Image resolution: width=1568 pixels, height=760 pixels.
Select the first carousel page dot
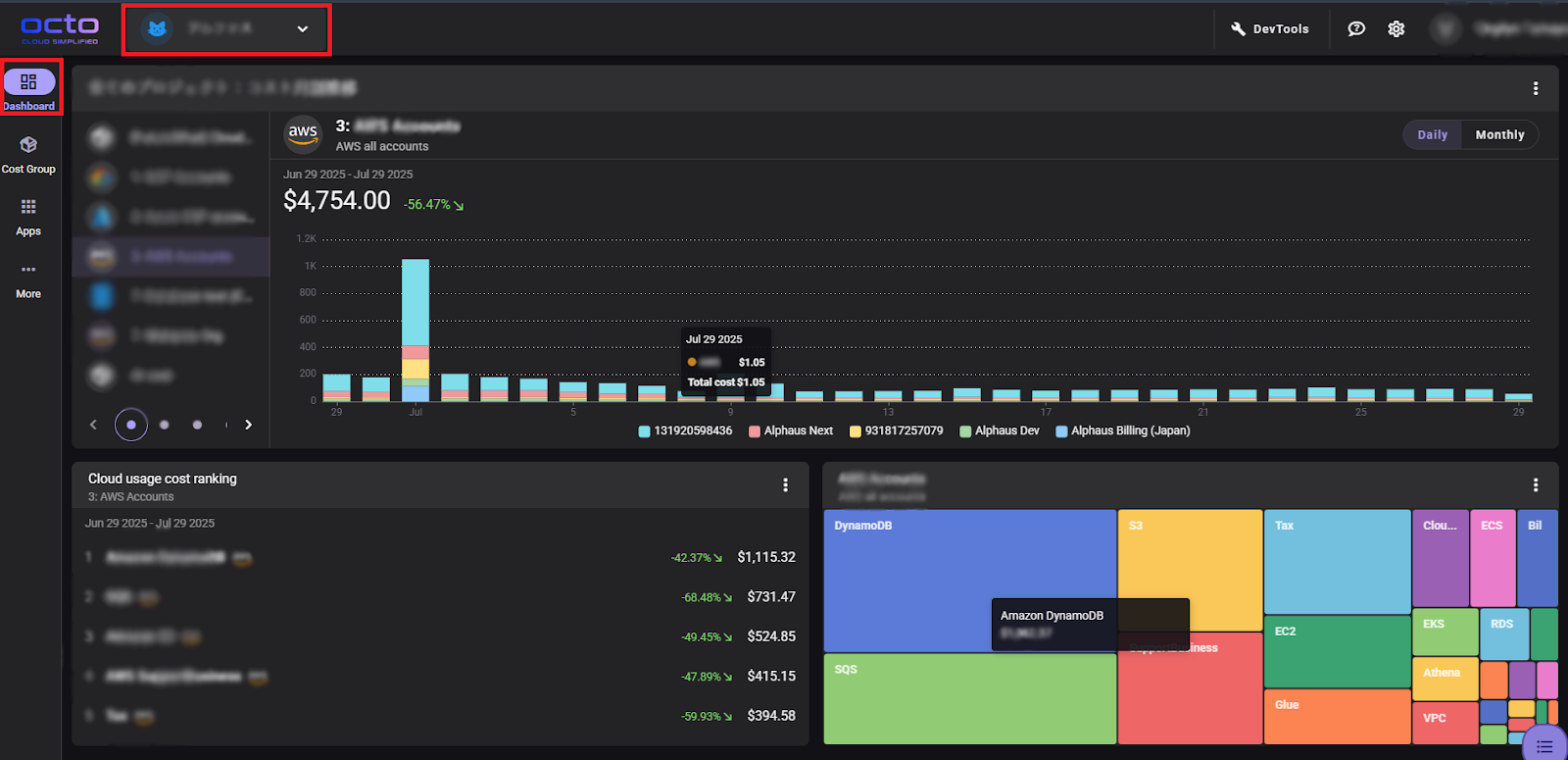click(131, 425)
